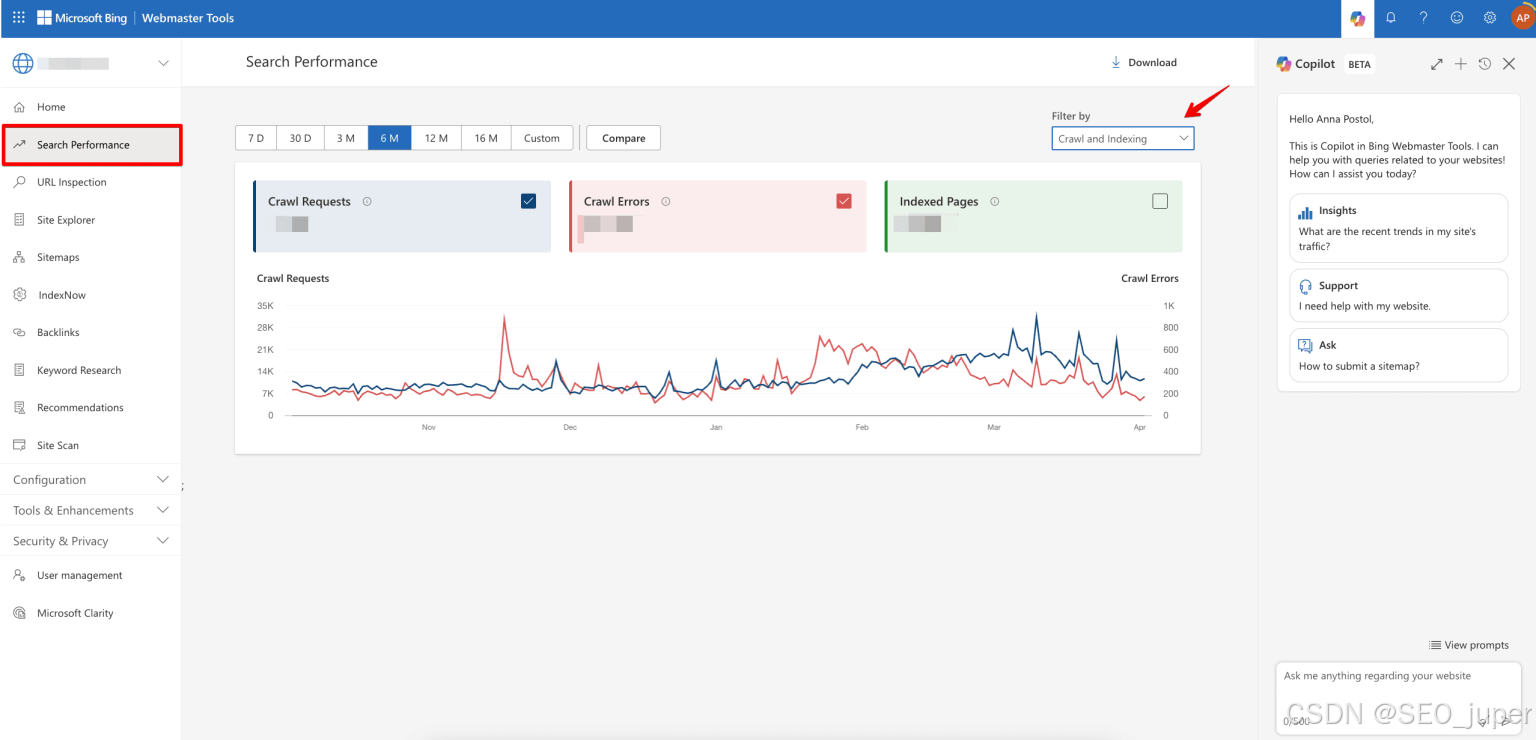Open Site Explorer
The height and width of the screenshot is (740, 1536).
[90, 220]
